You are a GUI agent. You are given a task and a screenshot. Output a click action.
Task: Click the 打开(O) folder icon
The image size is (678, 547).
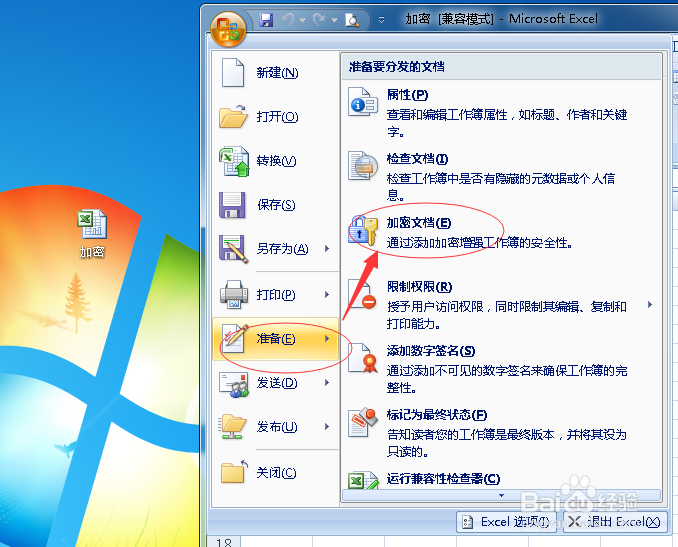coord(233,116)
